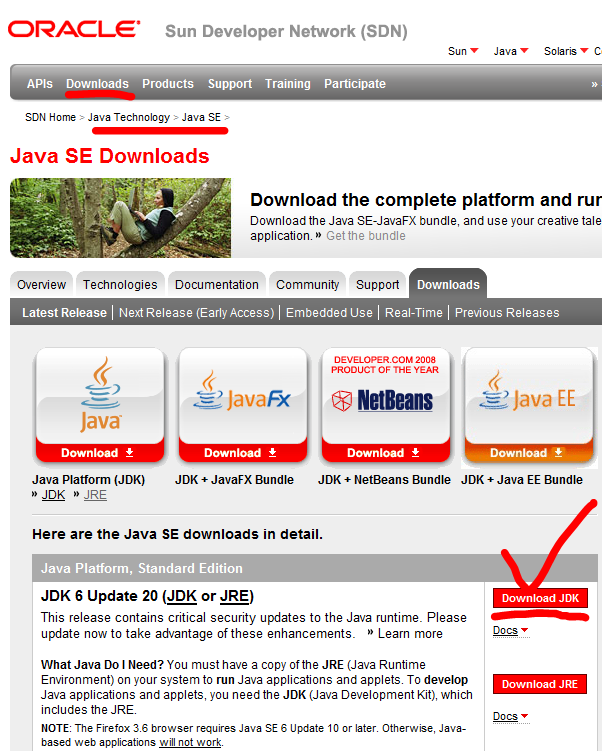
Task: Open Participate in the navigation bar
Action: coord(355,84)
